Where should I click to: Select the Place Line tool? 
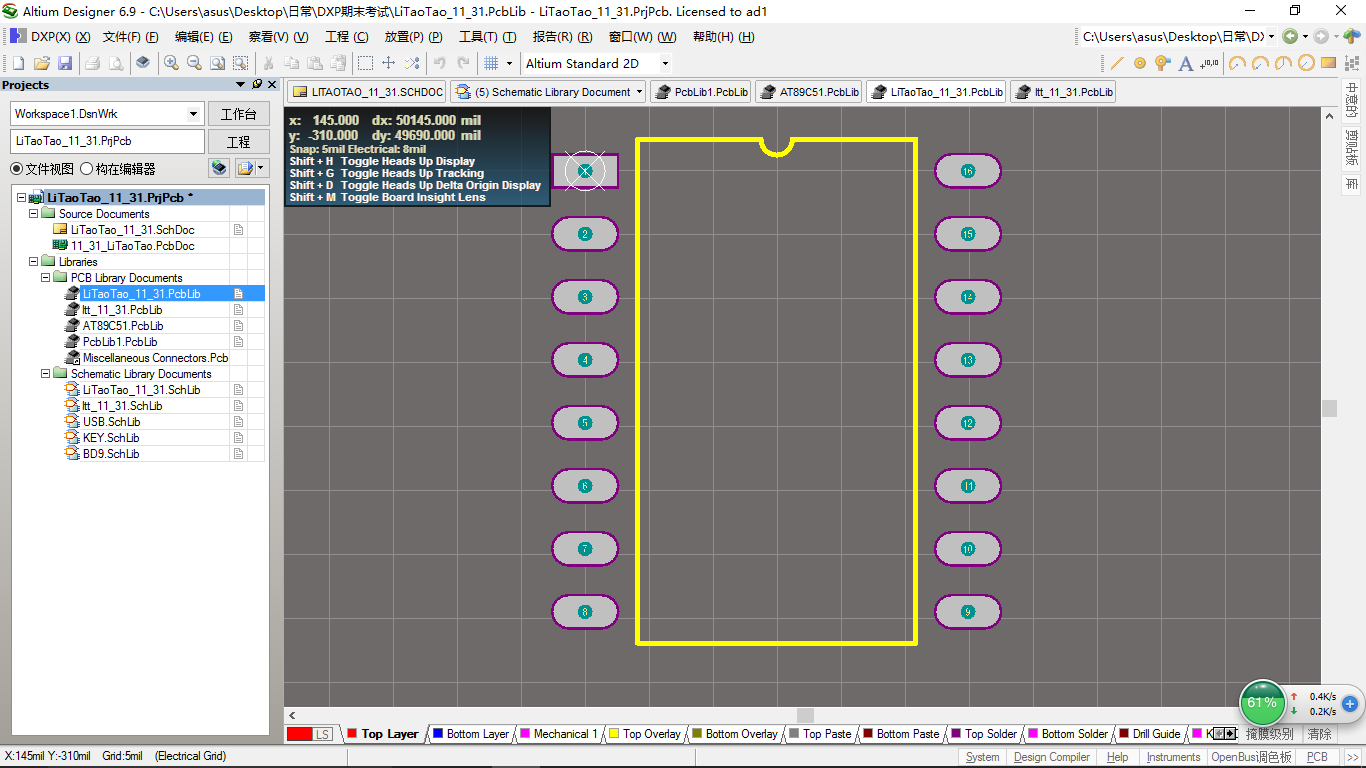click(1117, 63)
